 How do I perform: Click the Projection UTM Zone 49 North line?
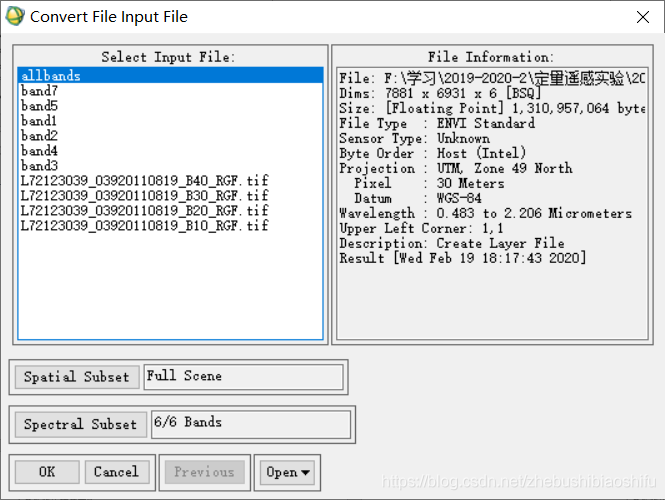(456, 168)
